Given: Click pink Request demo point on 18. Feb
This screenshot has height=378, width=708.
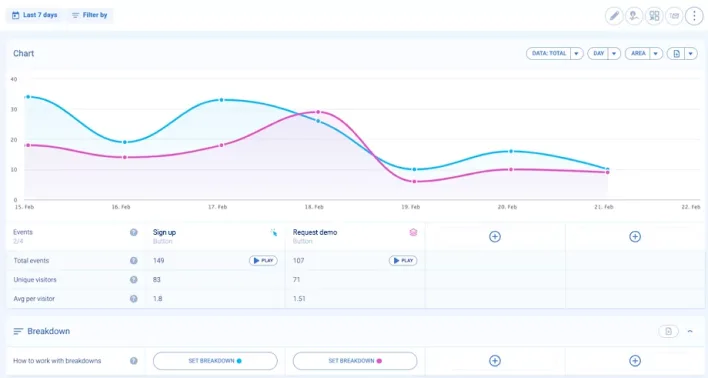Looking at the screenshot, I should (x=318, y=112).
